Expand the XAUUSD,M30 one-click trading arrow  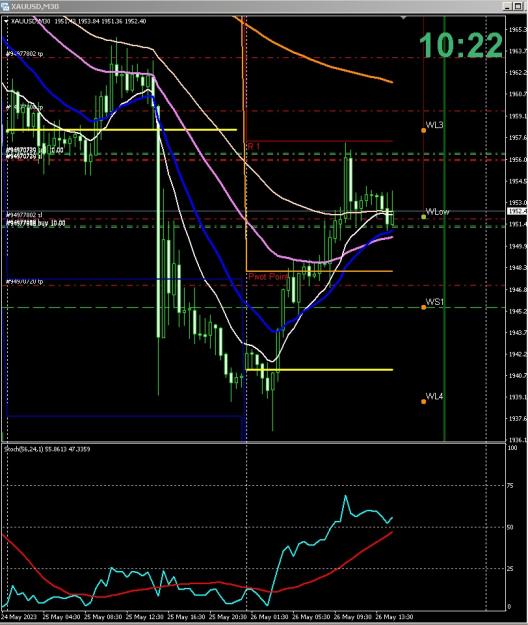click(6, 22)
